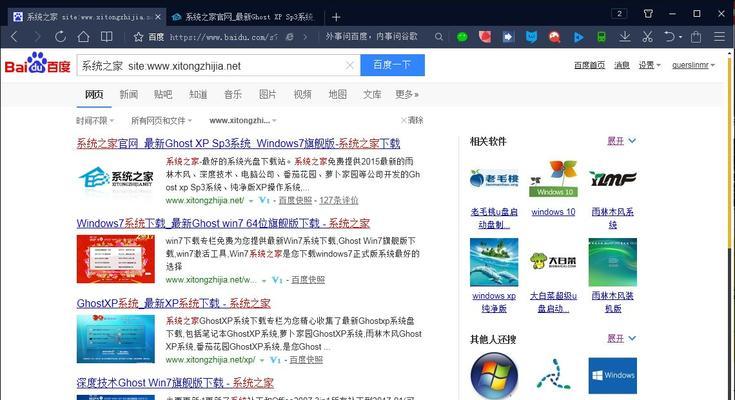Open the 时间不限 time filter dropdown

point(95,121)
